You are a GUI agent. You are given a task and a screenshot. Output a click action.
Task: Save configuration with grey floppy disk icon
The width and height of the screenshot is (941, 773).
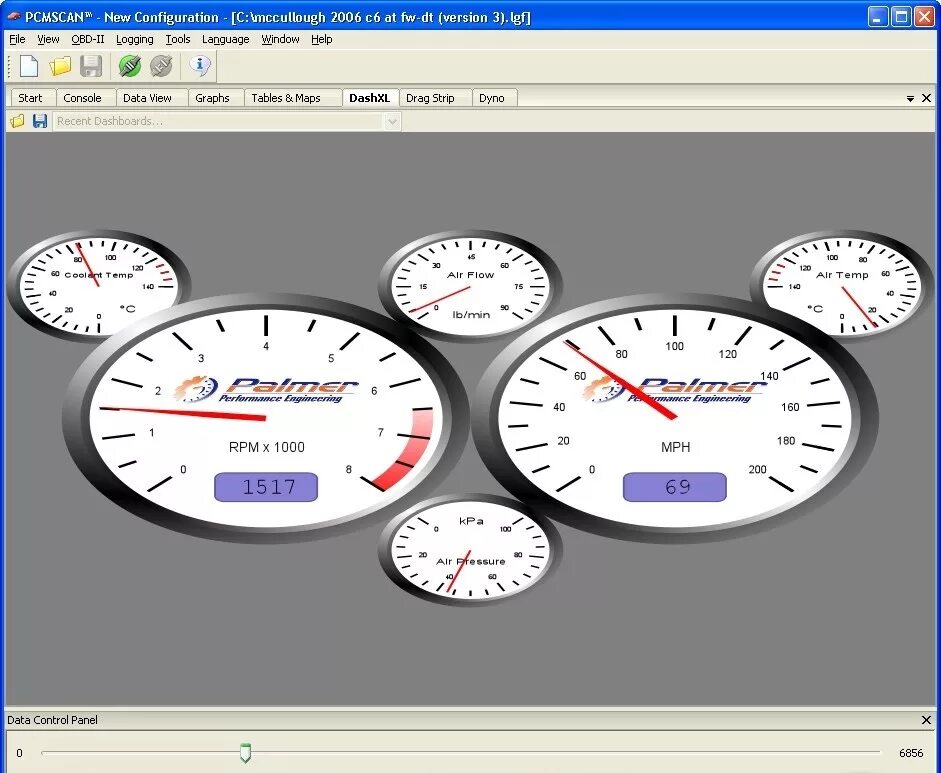click(x=91, y=66)
